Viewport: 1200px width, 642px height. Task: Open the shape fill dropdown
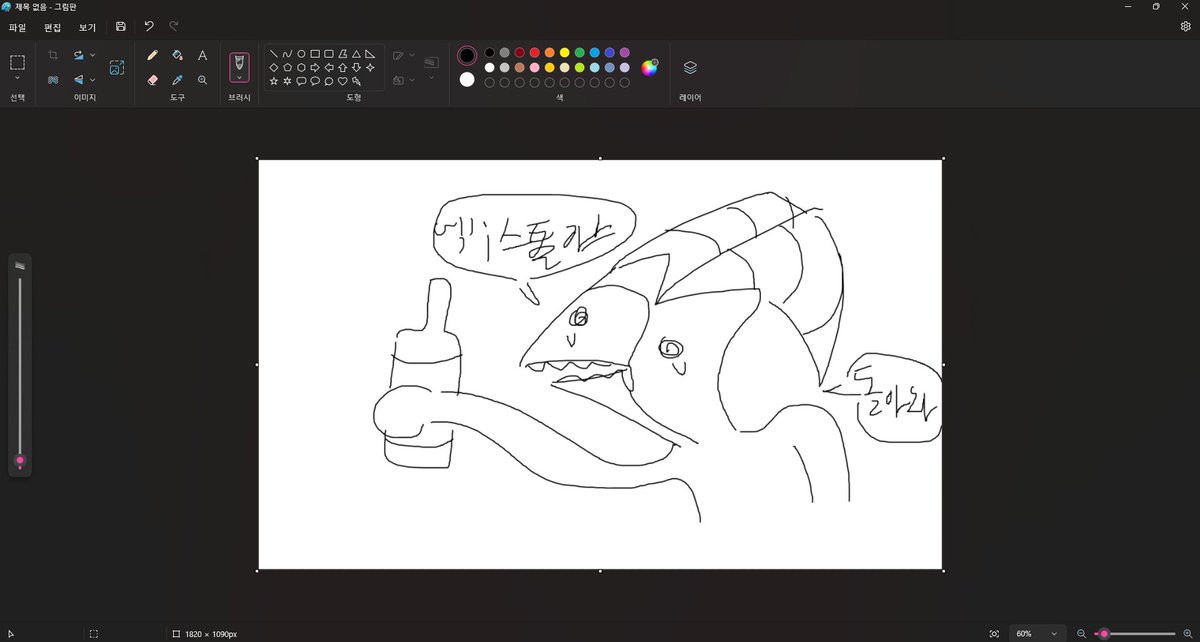coord(412,79)
